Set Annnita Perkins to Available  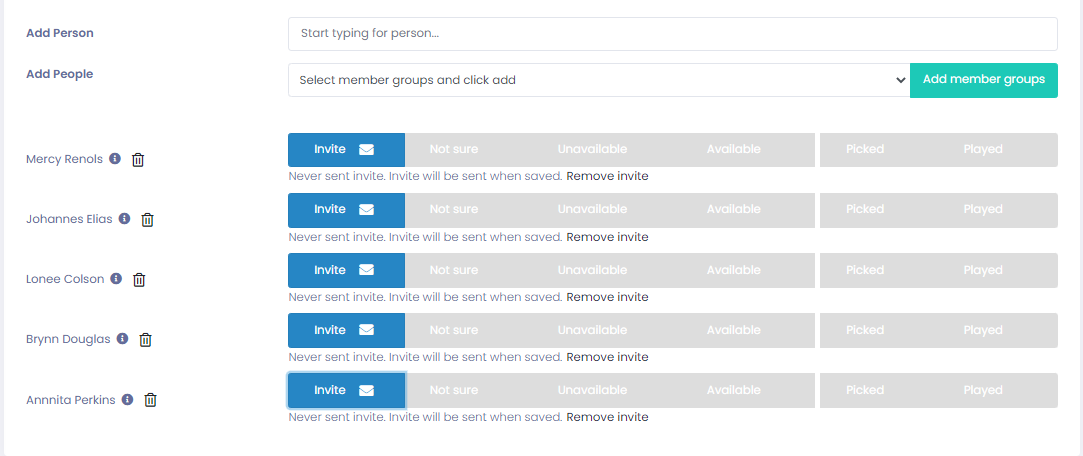tap(734, 390)
